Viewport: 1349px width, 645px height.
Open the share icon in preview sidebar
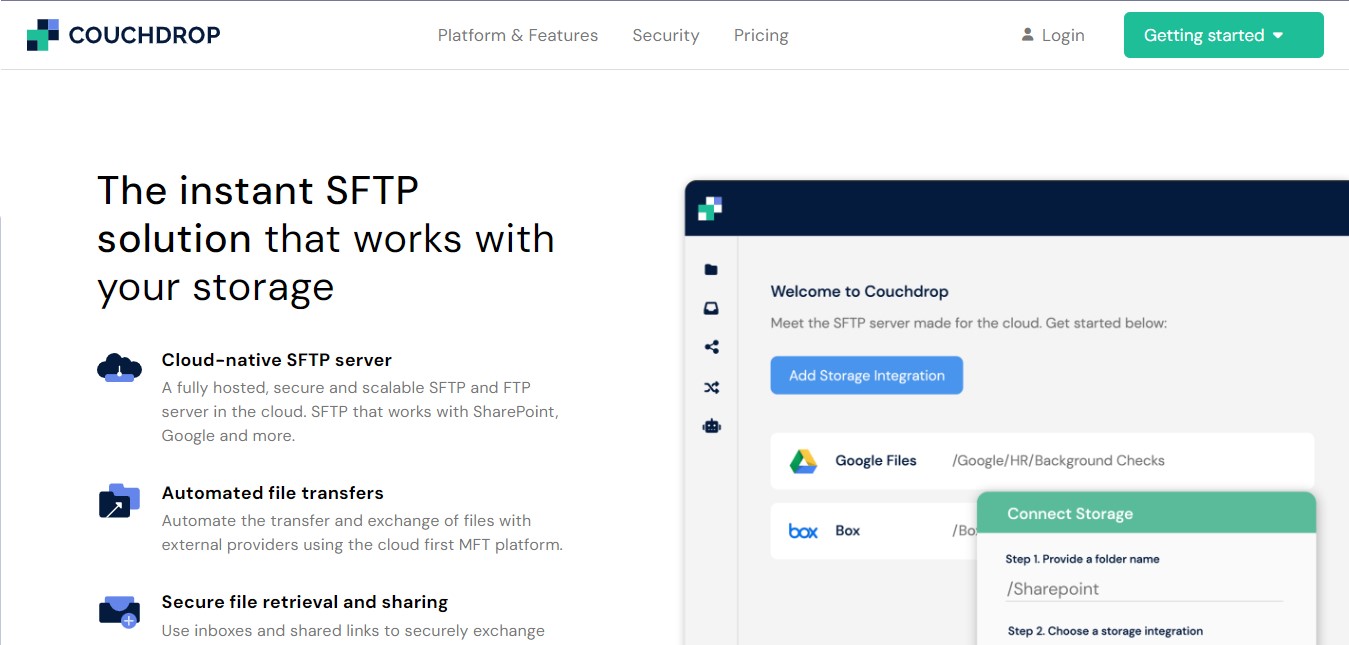pos(711,348)
